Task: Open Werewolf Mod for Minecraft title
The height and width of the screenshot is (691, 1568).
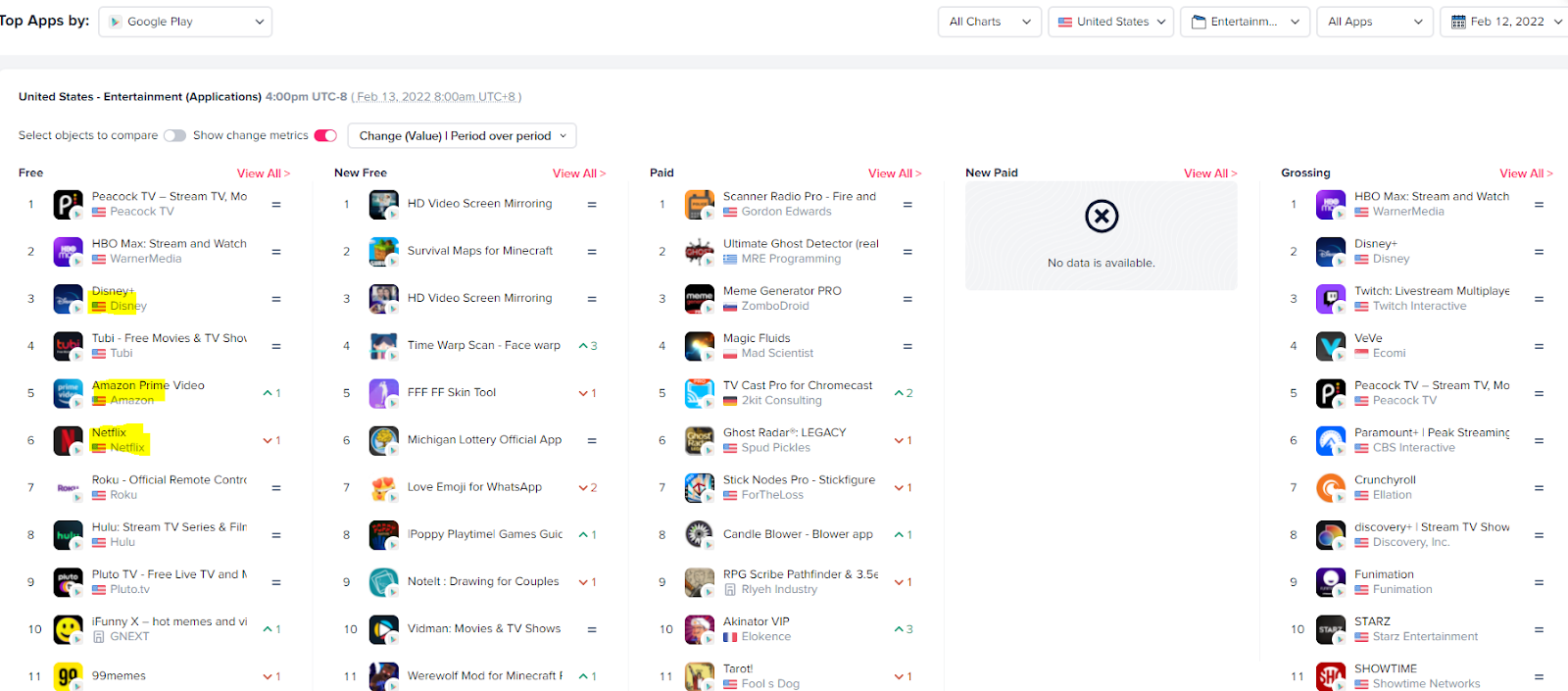Action: [485, 675]
